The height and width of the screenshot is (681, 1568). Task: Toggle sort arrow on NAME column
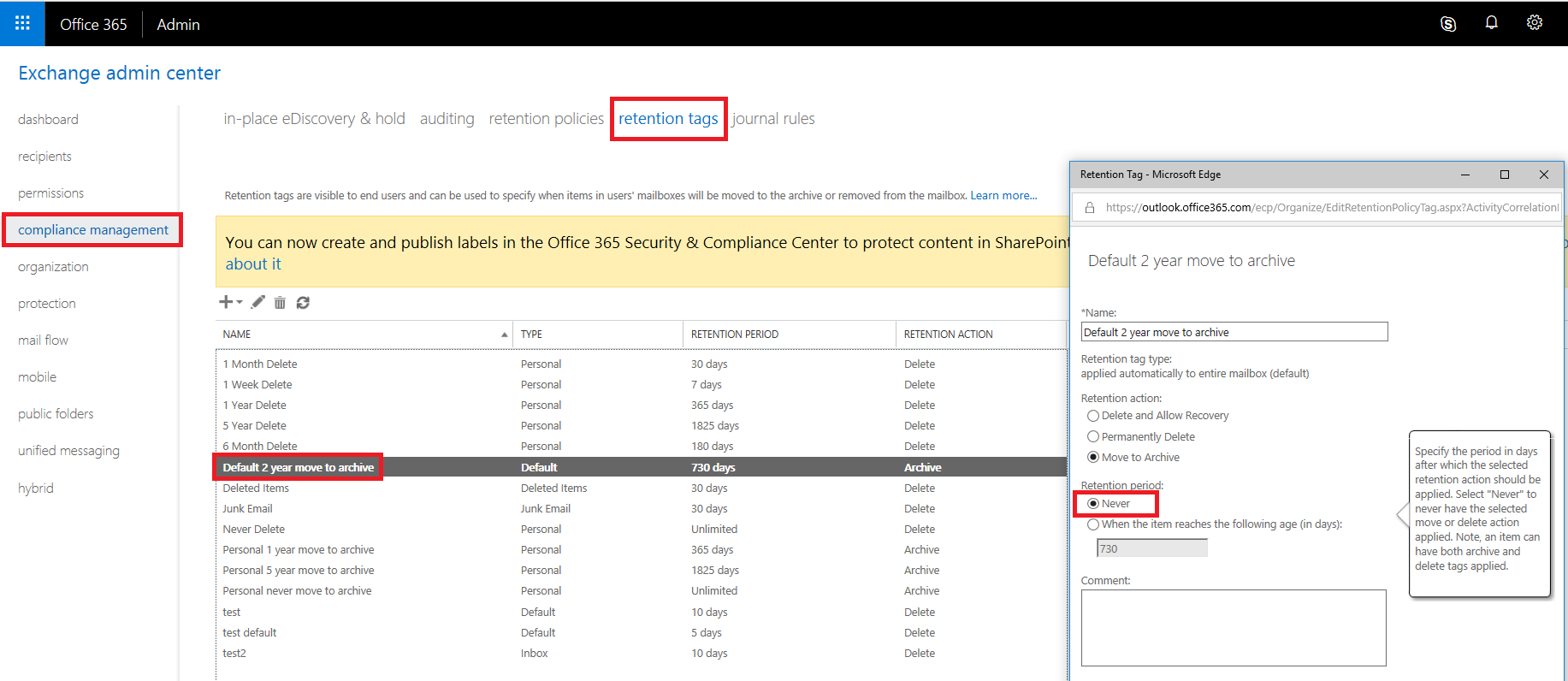coord(504,335)
